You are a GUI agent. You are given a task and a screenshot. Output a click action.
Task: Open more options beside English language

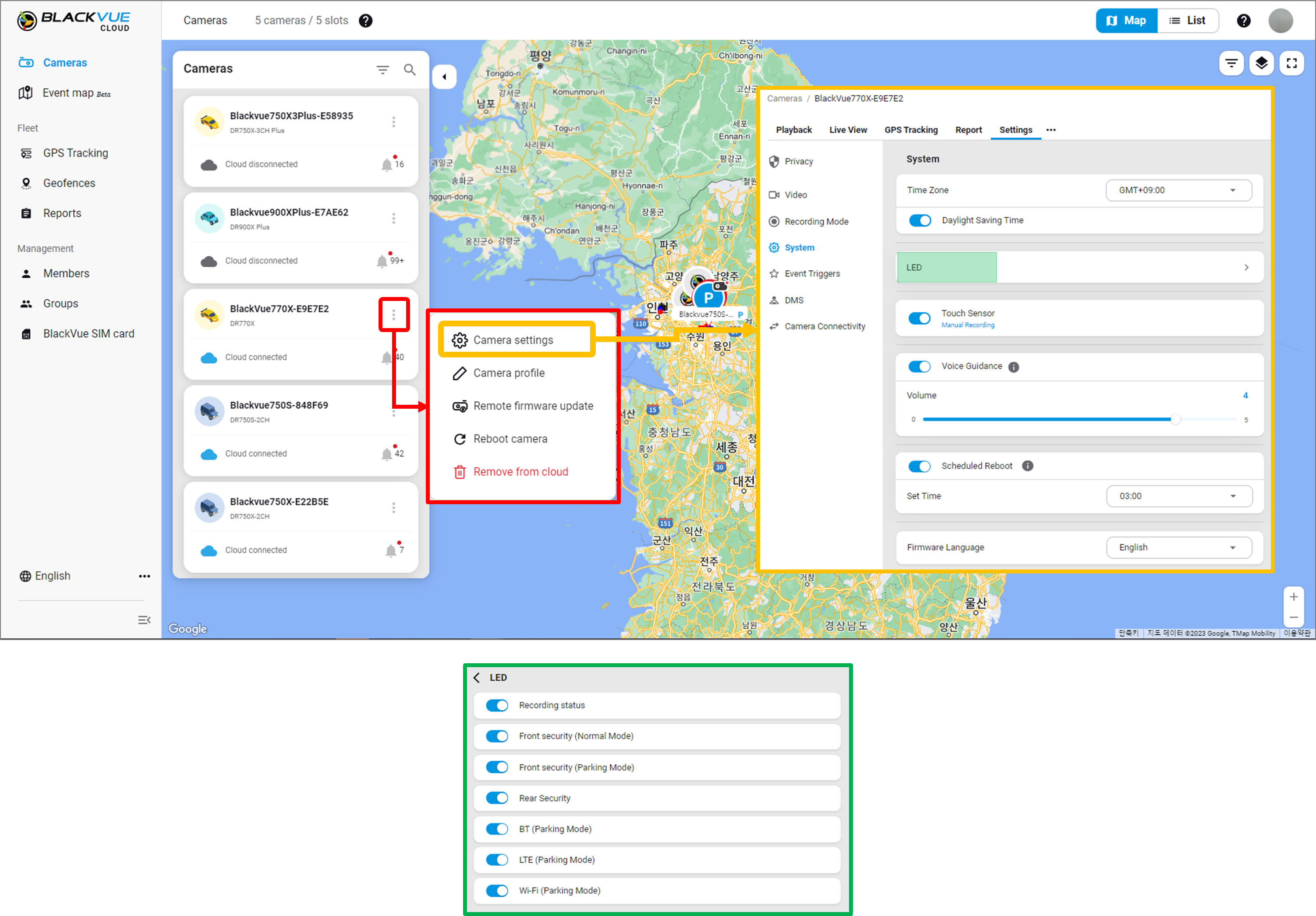coord(144,576)
